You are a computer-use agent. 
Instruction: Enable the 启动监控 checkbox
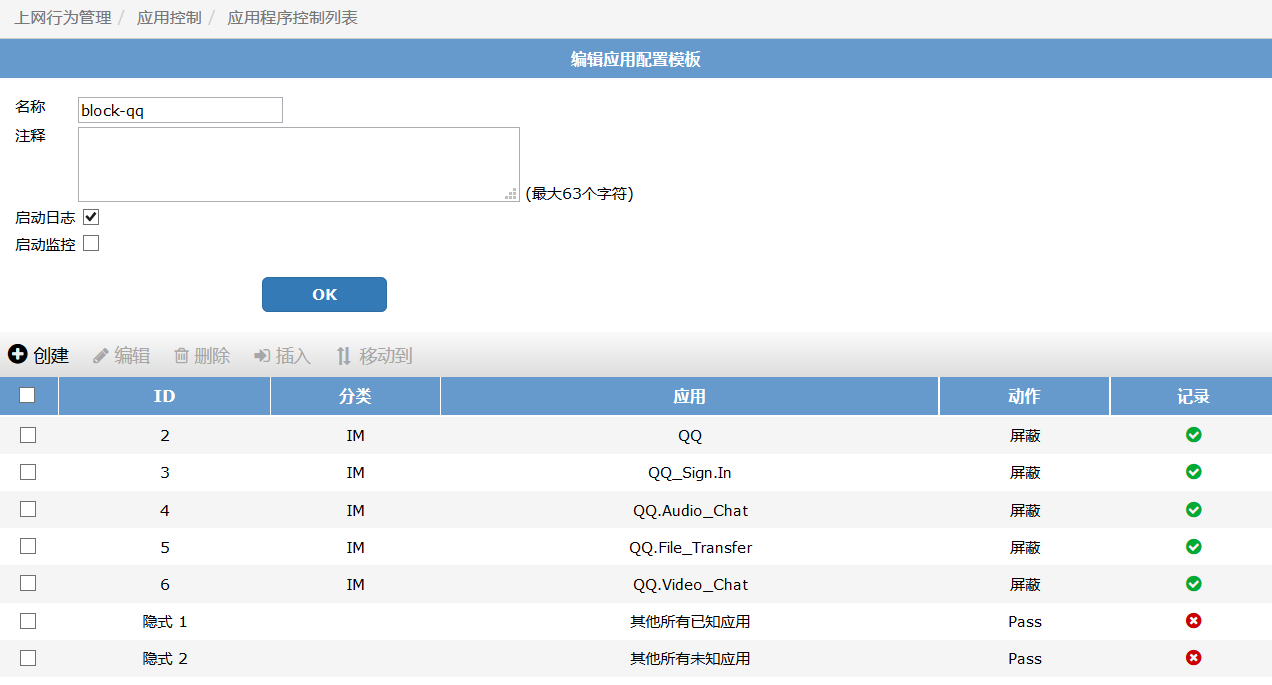coord(91,243)
